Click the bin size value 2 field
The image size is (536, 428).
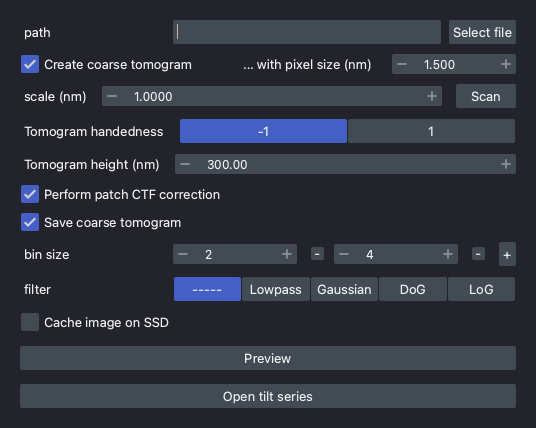click(x=235, y=254)
